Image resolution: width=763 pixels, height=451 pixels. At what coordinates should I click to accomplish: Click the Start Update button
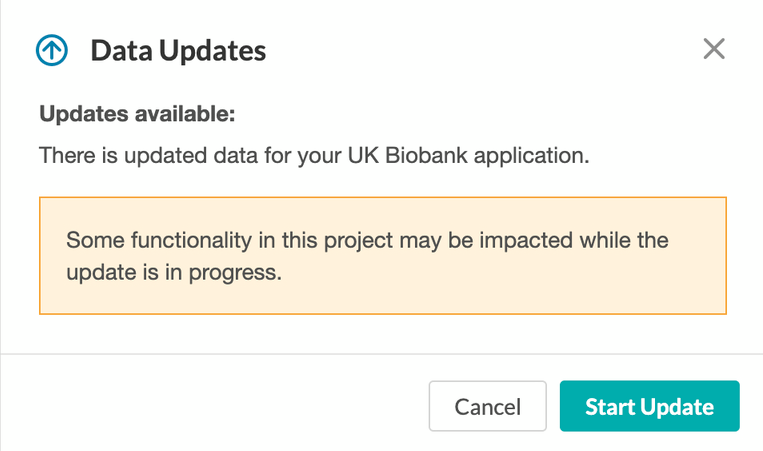point(650,406)
